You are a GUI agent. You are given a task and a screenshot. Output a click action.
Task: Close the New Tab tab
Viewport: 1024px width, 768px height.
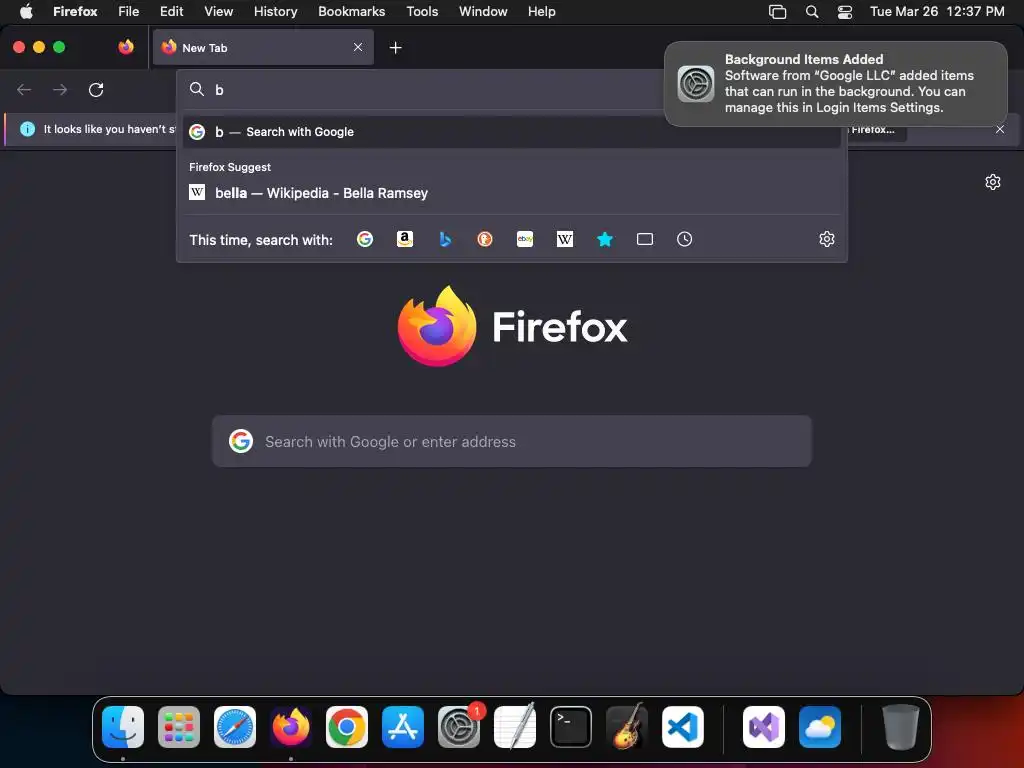pyautogui.click(x=358, y=47)
